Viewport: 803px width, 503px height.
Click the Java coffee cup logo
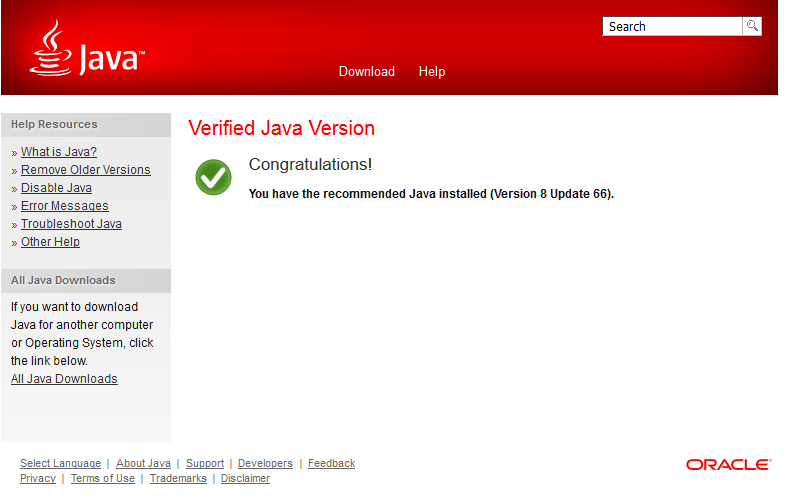[x=87, y=49]
